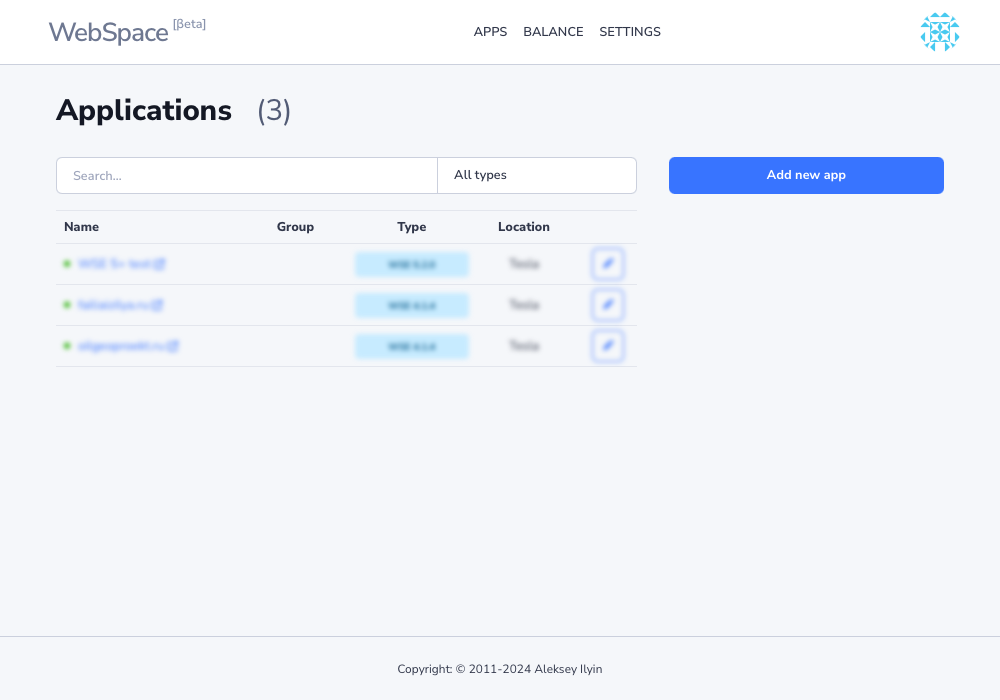Screen dimensions: 1000x700
Task: Click the external link icon of the third app
Action: click(x=173, y=346)
